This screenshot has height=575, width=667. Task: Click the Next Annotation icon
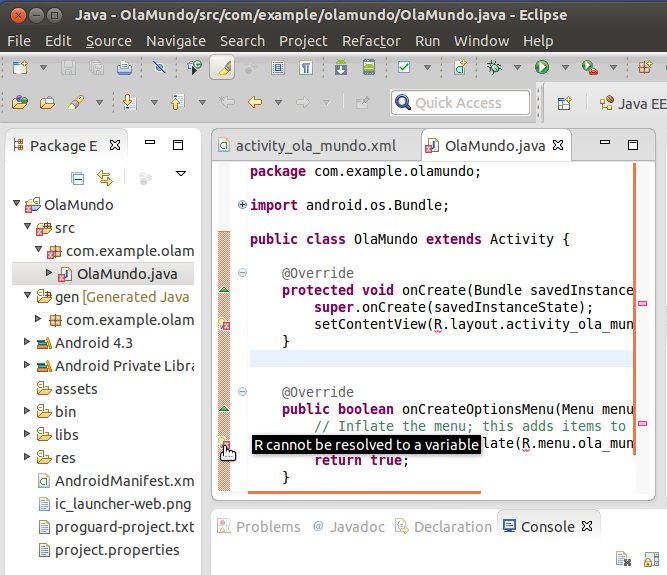pyautogui.click(x=129, y=102)
